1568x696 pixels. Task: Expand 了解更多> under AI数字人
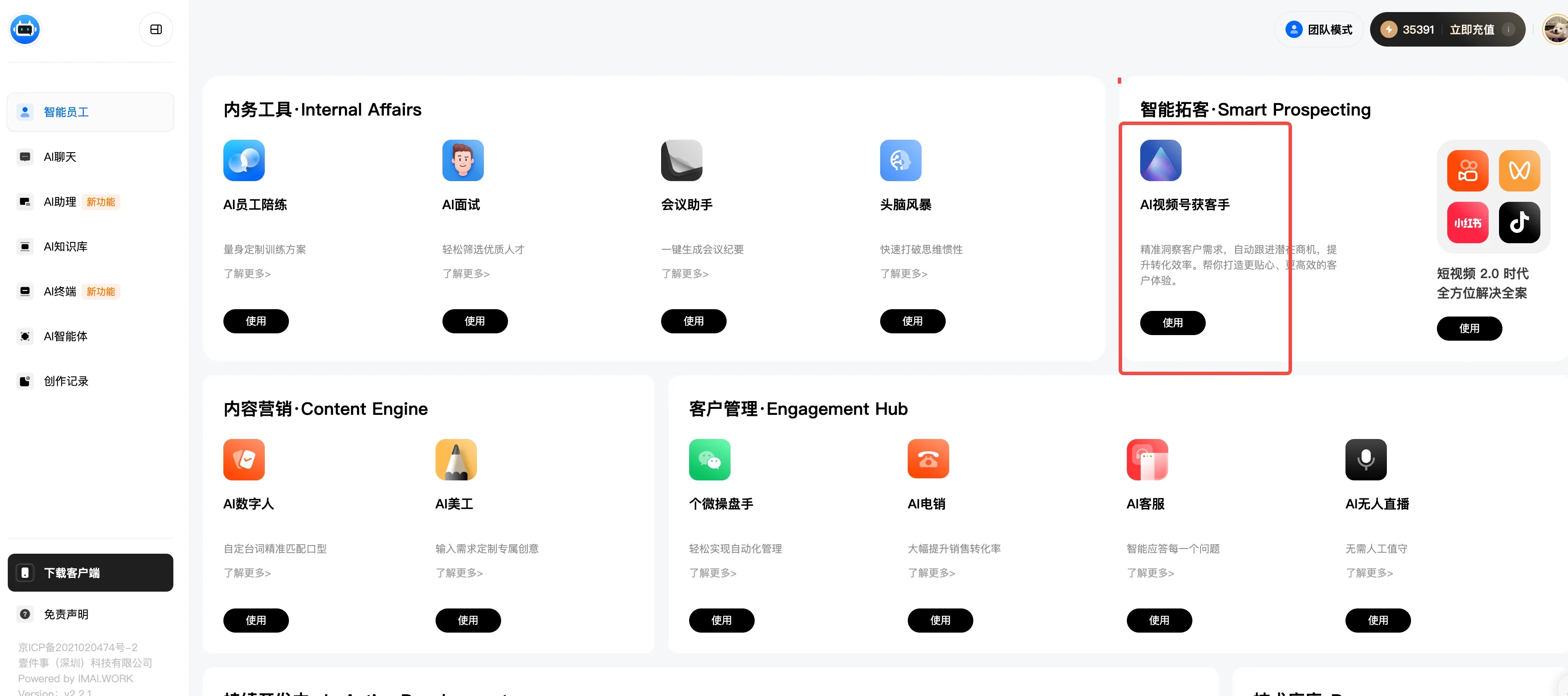(x=247, y=572)
